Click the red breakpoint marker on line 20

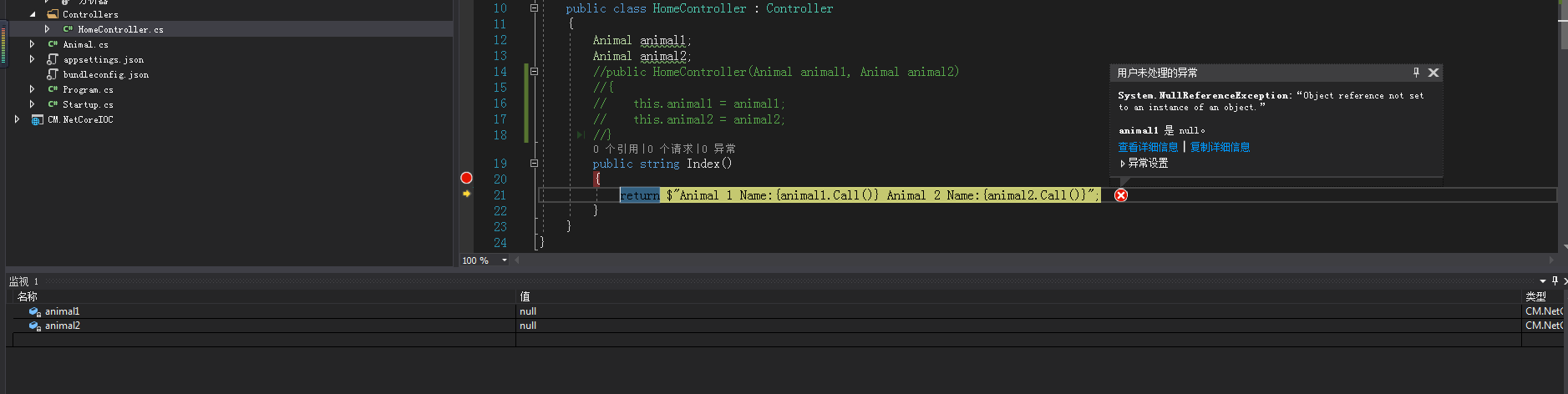pos(466,178)
